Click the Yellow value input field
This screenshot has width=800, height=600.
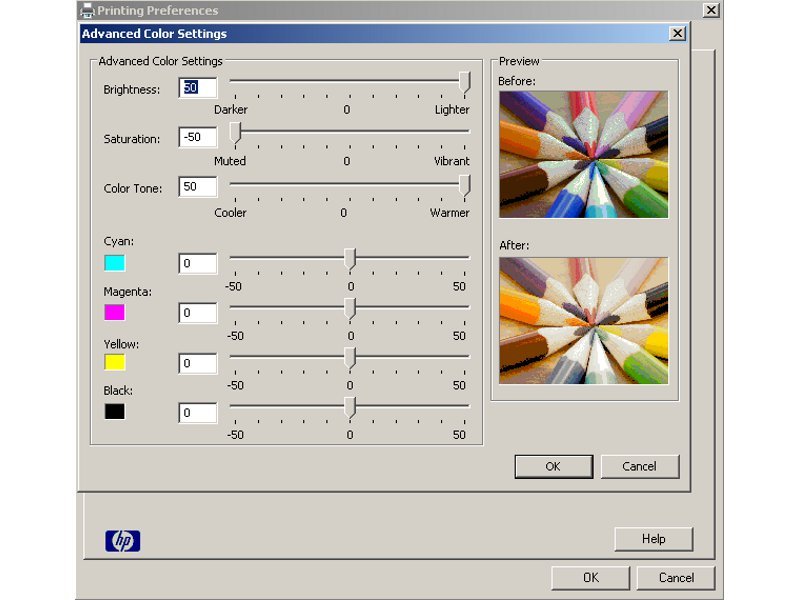coord(198,363)
